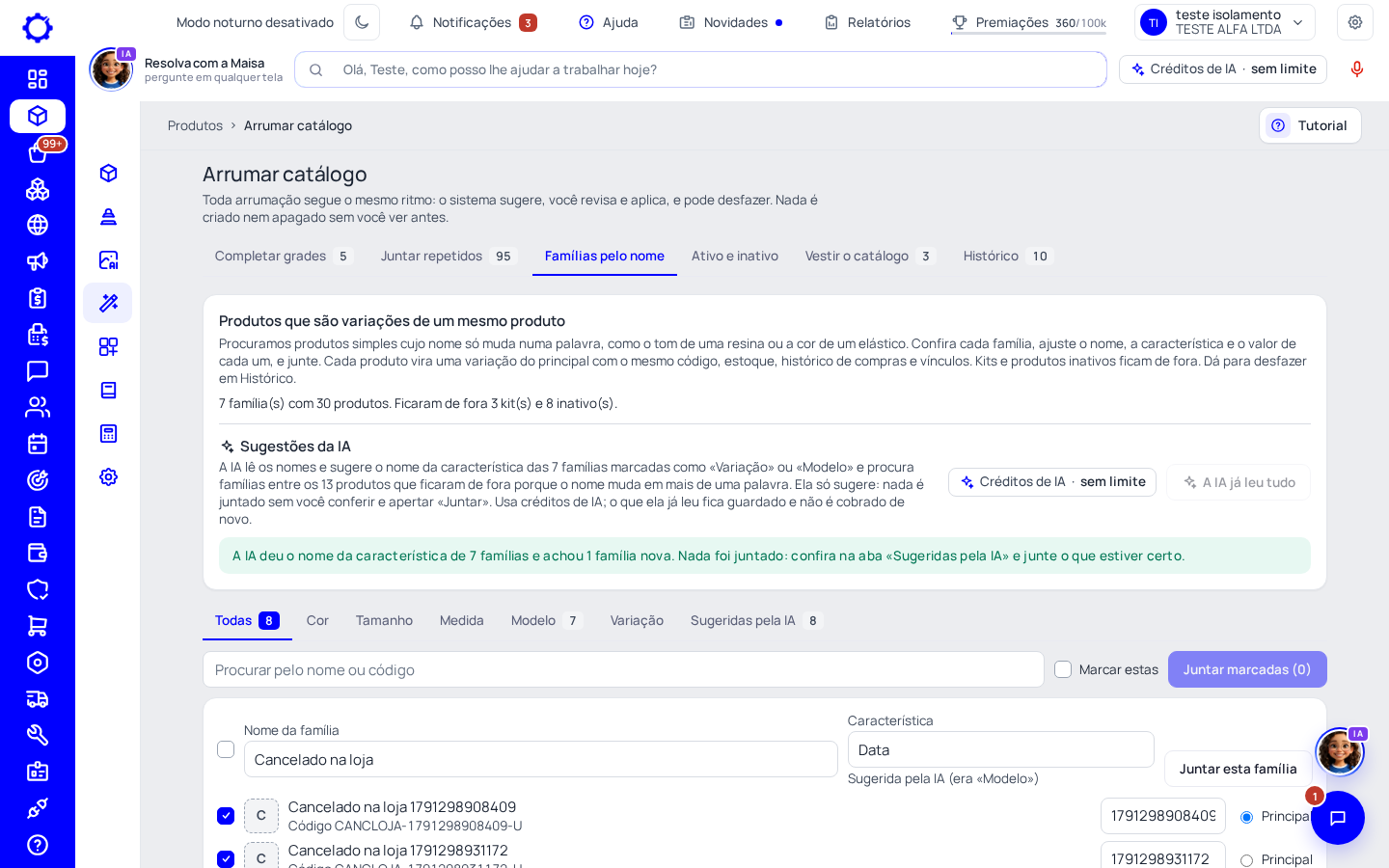This screenshot has height=868, width=1389.
Task: Open calendar icon in blue sidebar
Action: (38, 444)
